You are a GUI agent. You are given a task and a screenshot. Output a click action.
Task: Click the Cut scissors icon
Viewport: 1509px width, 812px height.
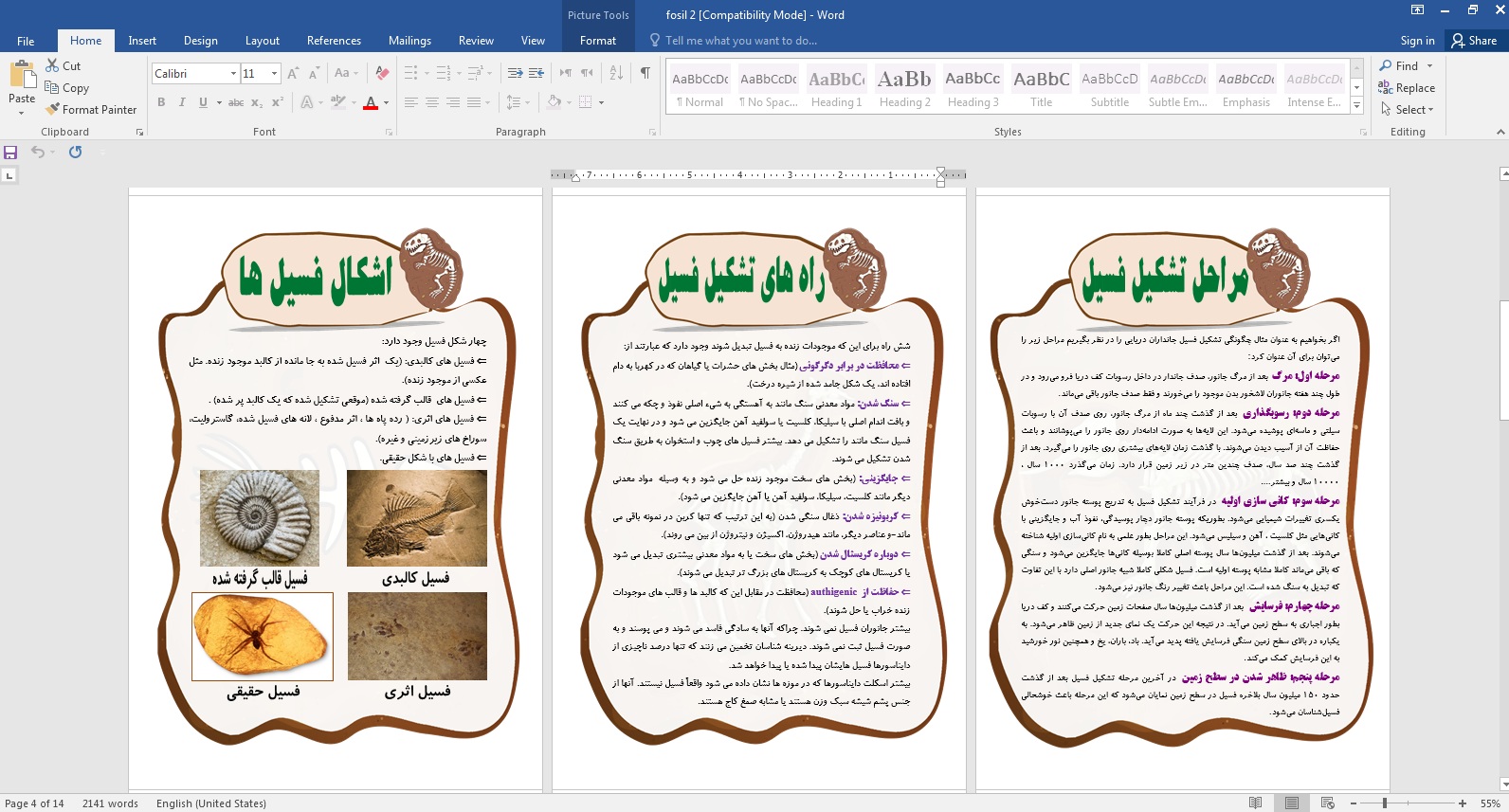click(53, 65)
